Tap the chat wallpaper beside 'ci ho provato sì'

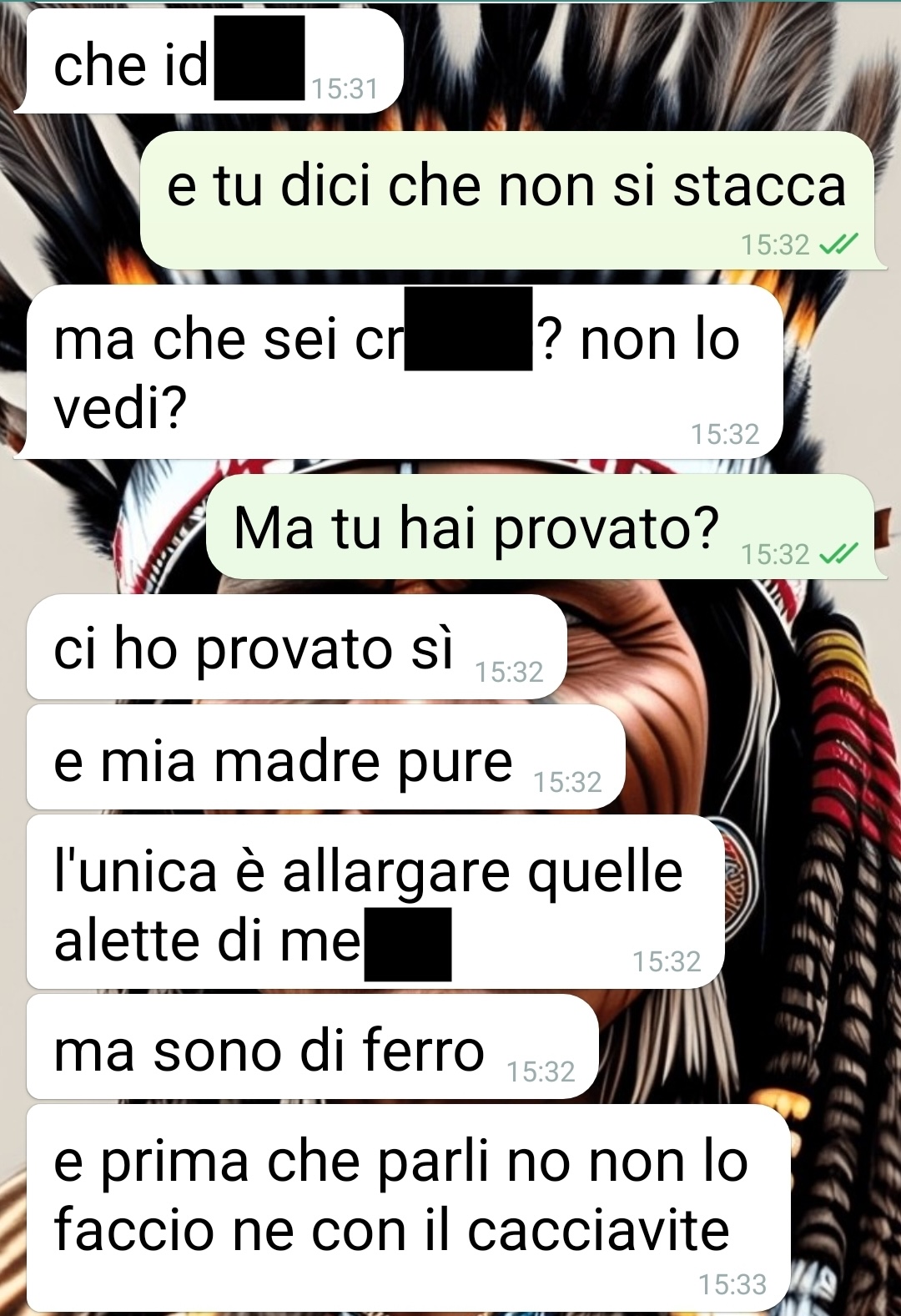click(726, 647)
